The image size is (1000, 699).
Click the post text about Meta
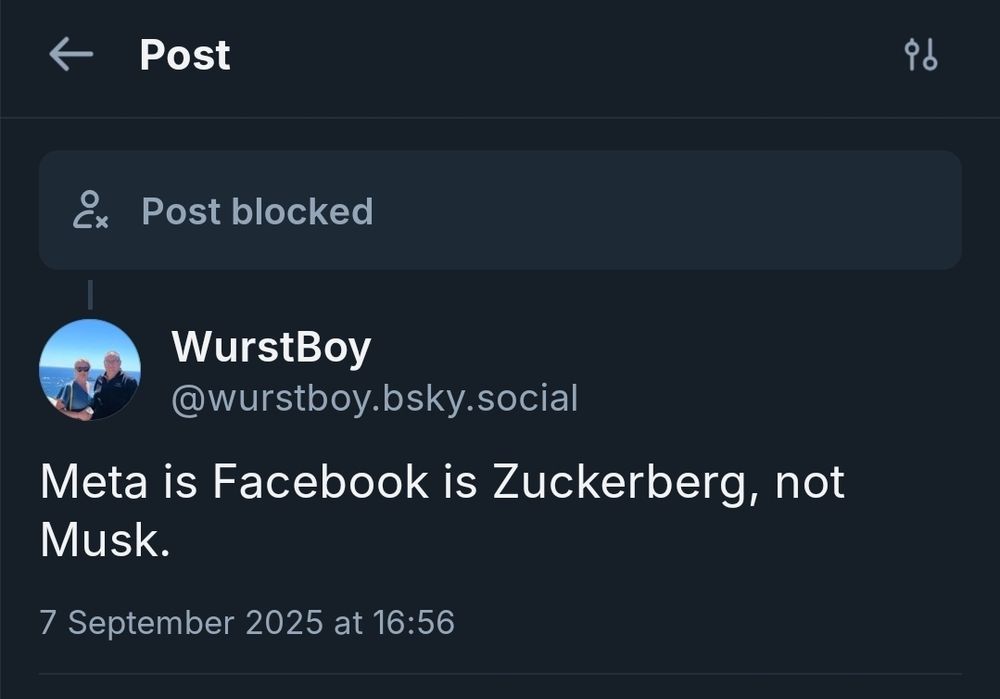[442, 510]
